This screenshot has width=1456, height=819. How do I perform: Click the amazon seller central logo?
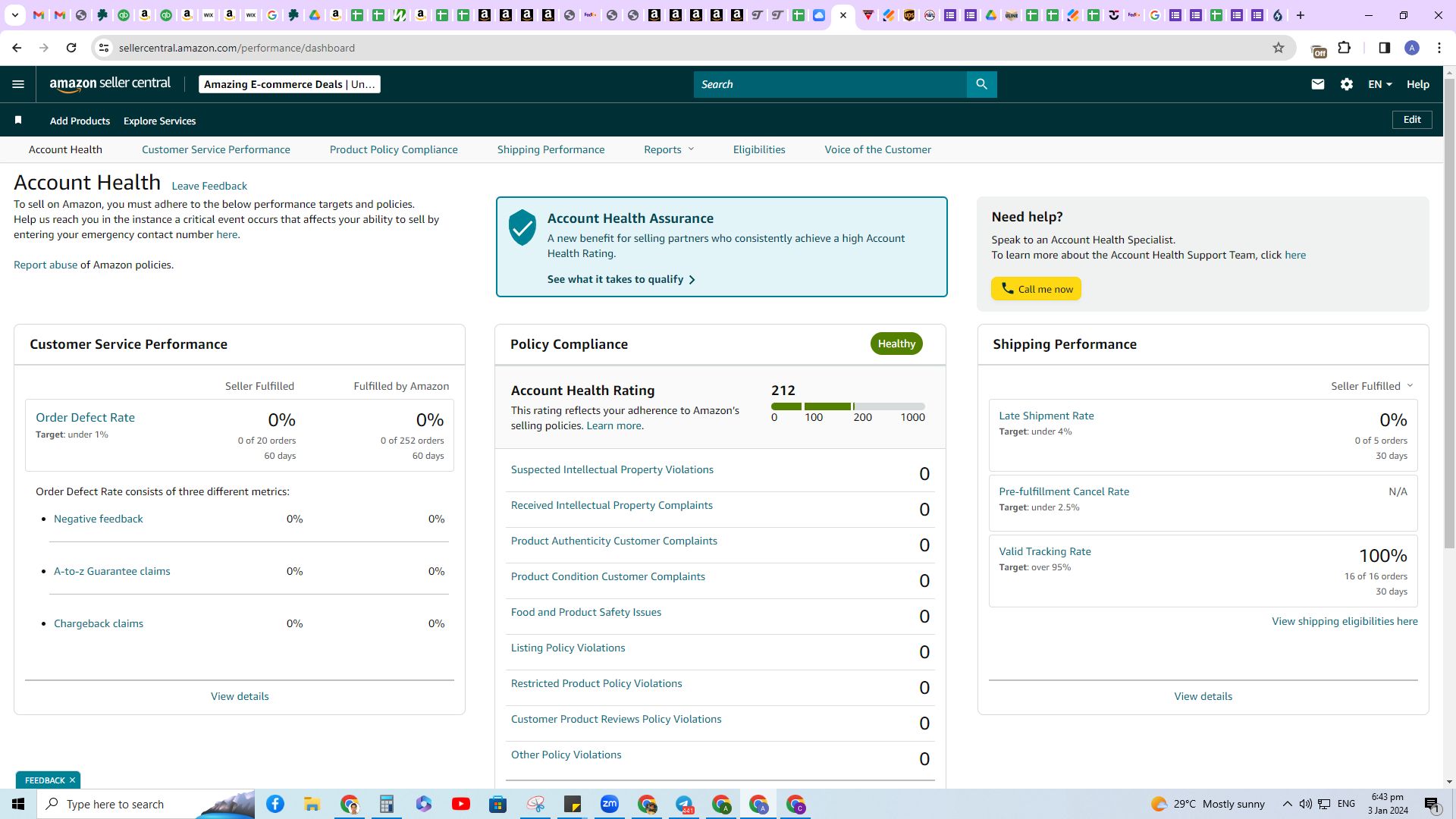click(x=110, y=84)
